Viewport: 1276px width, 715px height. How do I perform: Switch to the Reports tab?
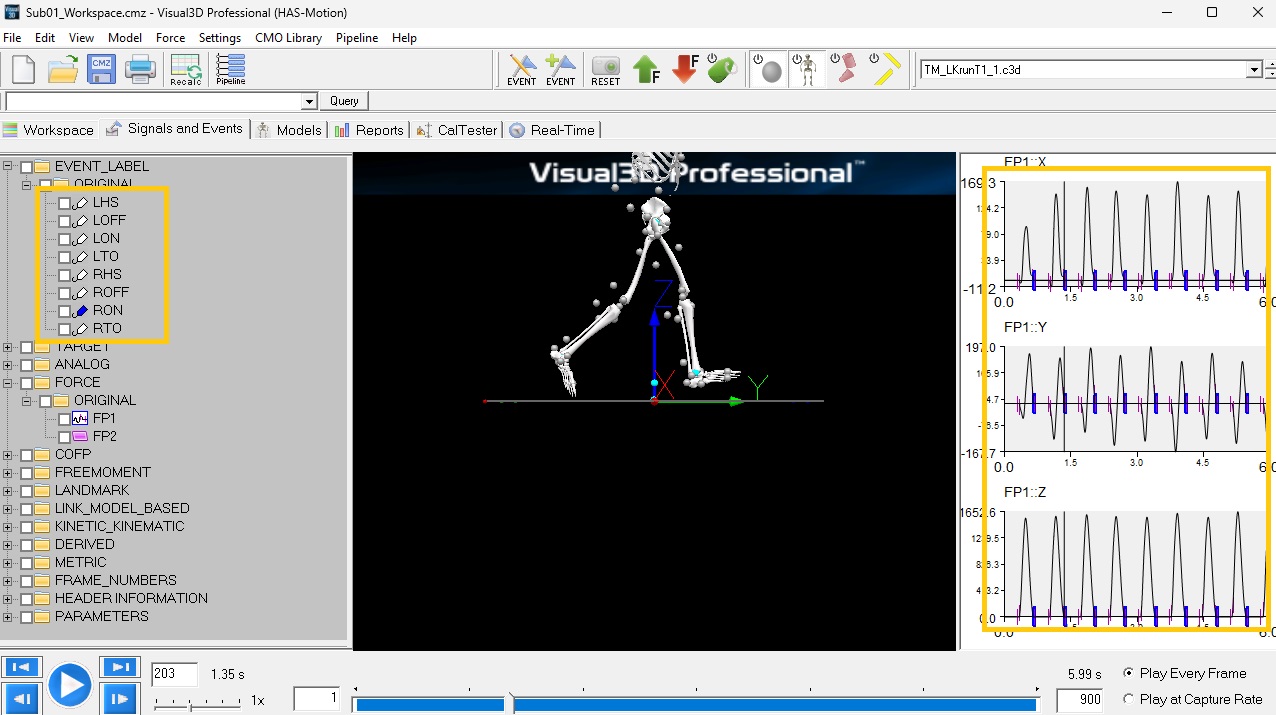pos(369,130)
